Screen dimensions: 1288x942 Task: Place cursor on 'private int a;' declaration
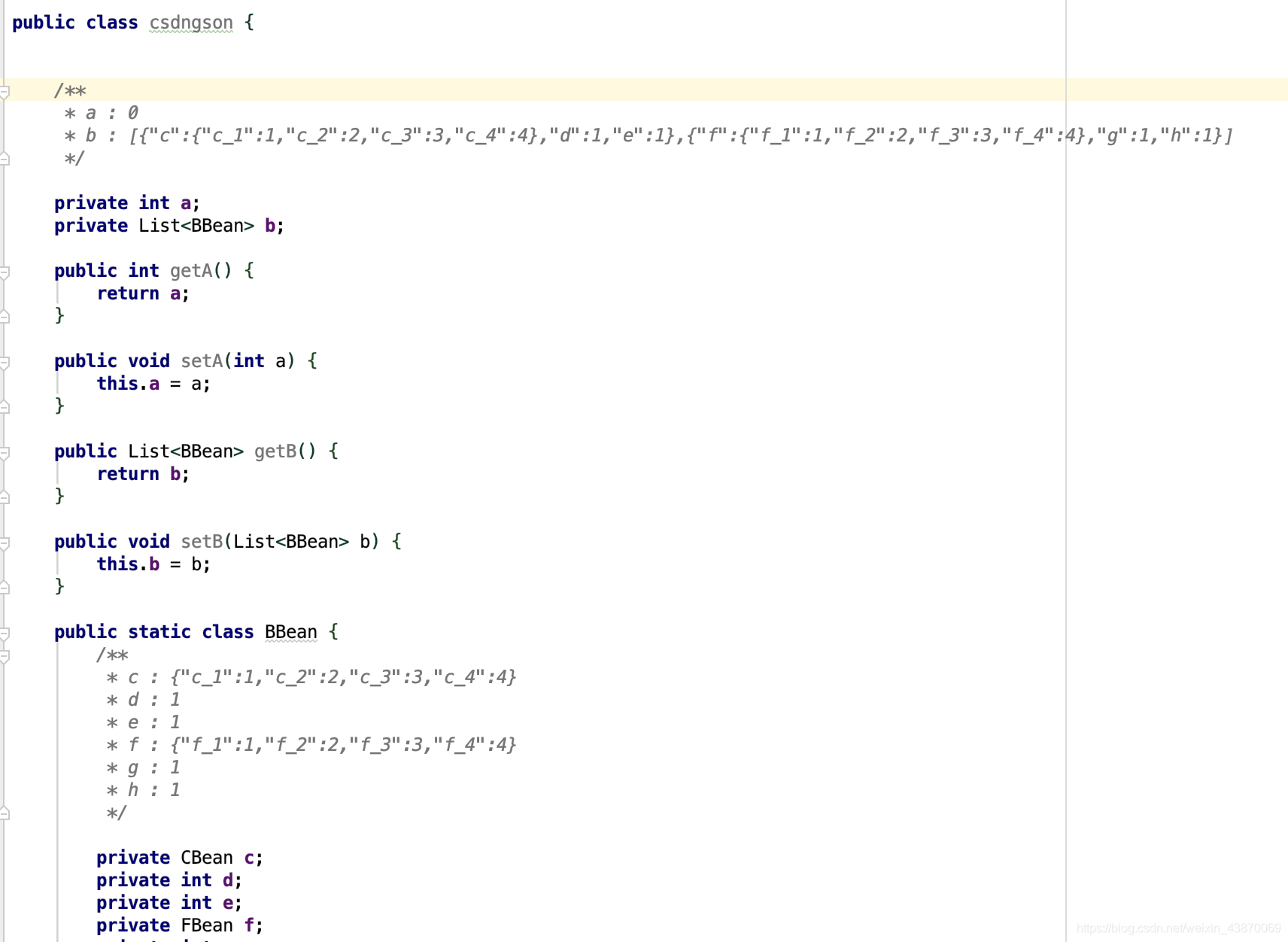tap(127, 203)
